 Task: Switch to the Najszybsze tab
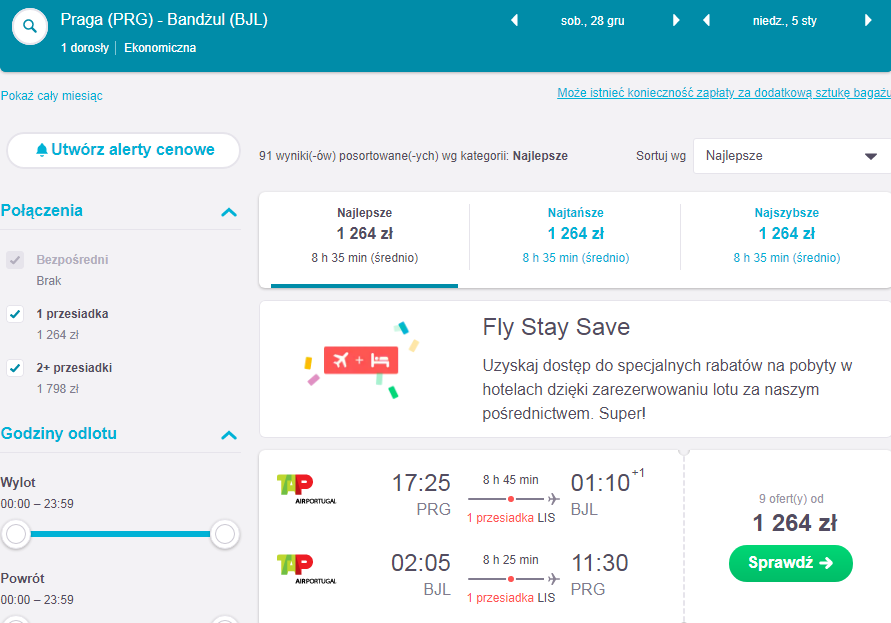[786, 236]
